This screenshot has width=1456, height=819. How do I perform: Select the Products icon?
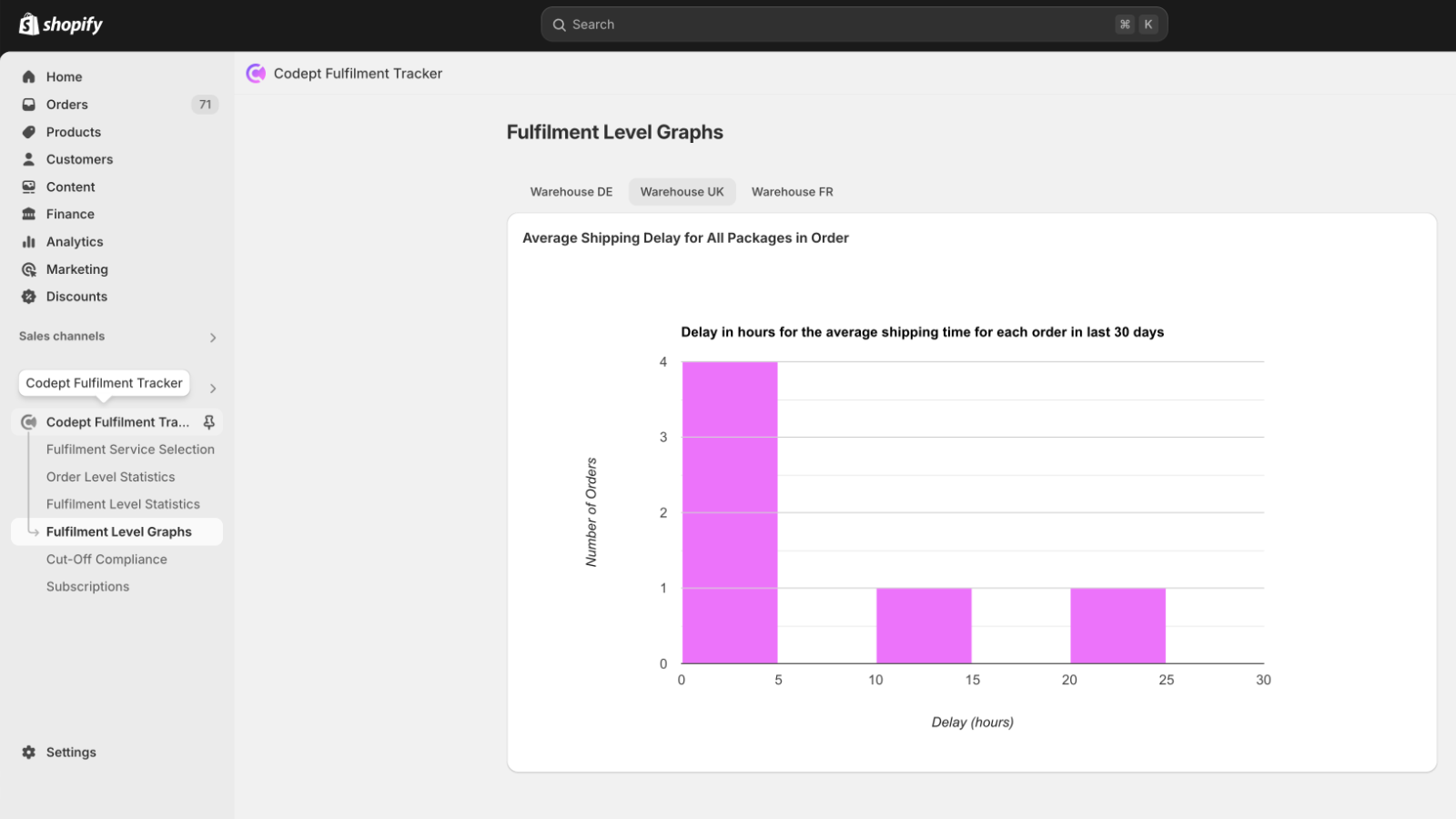point(28,132)
